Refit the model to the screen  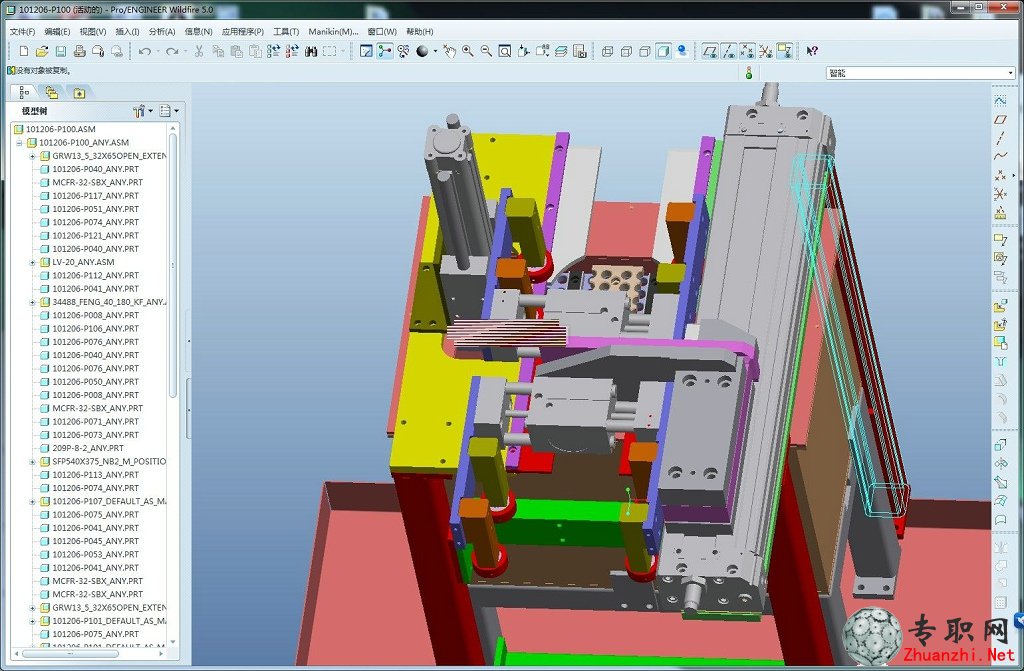pyautogui.click(x=505, y=51)
